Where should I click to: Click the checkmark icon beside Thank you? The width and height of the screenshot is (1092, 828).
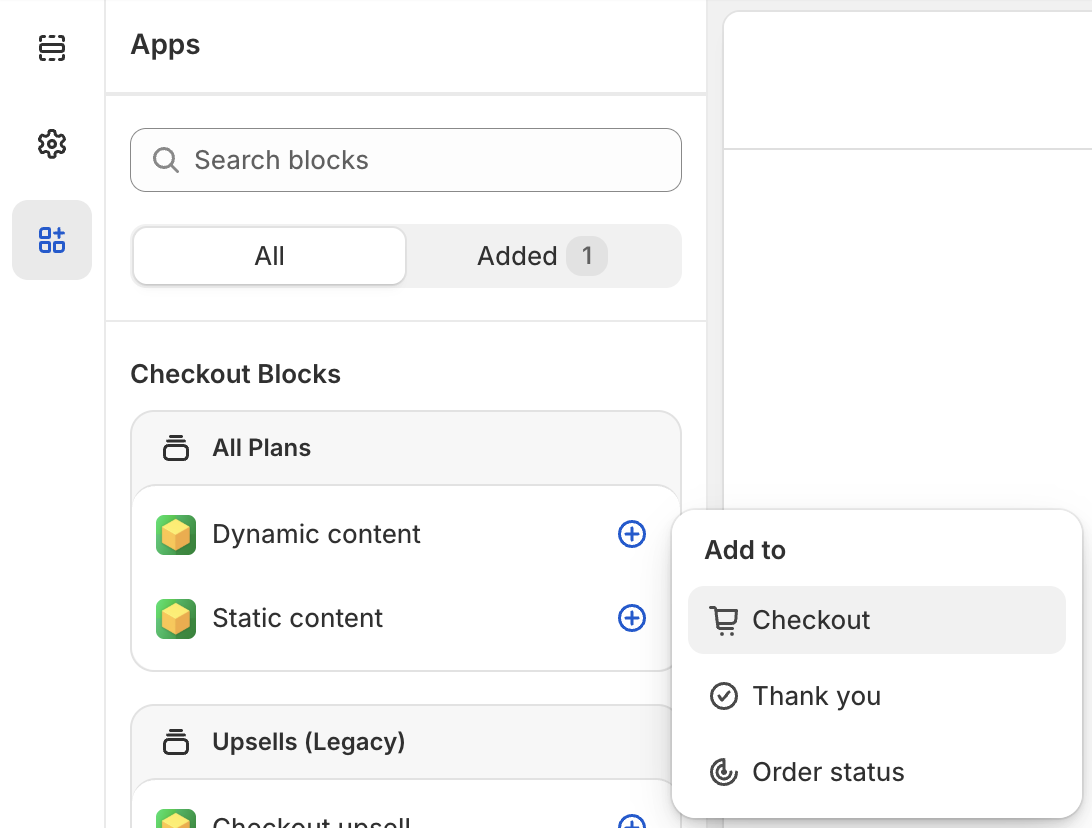click(x=724, y=696)
